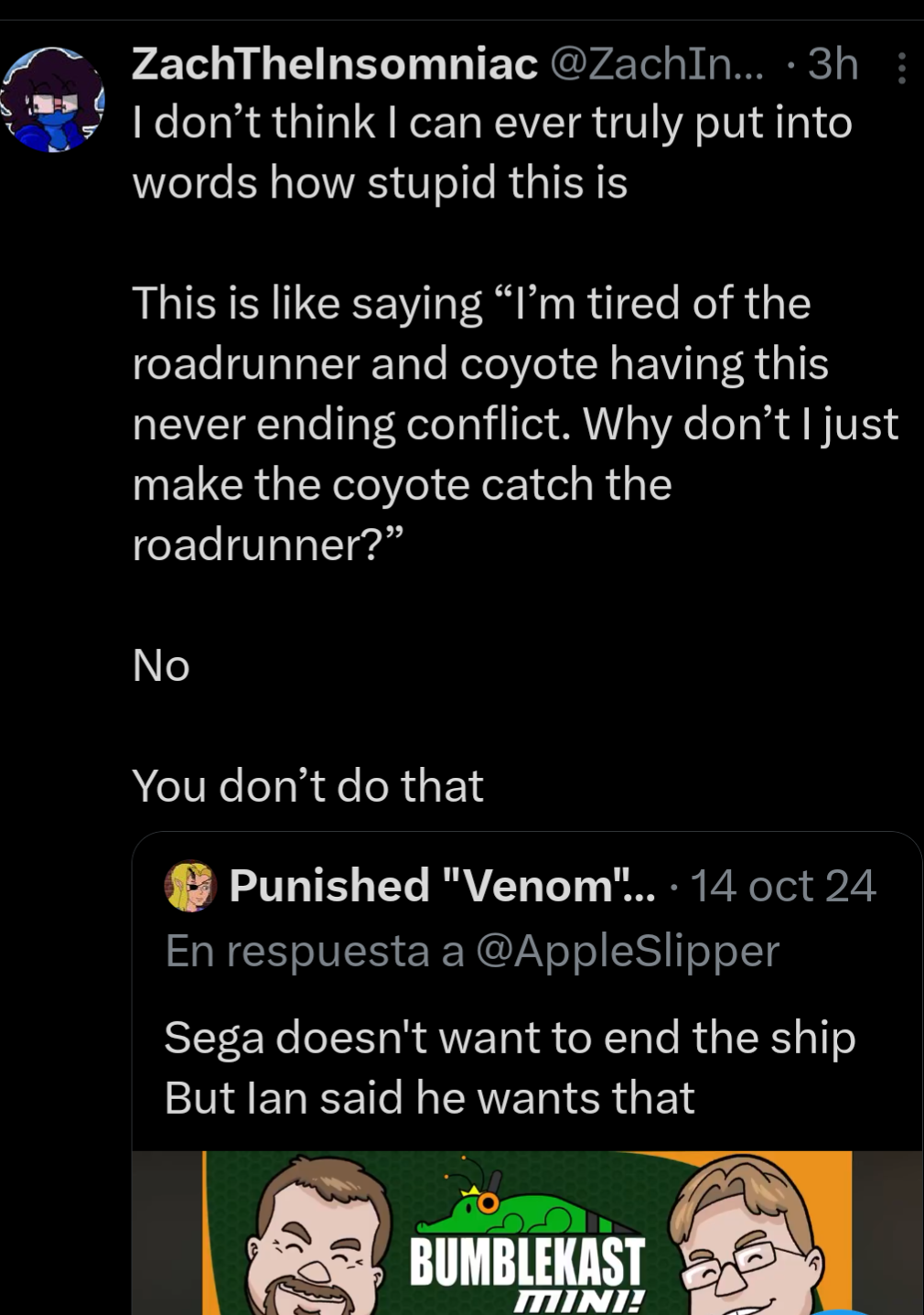Tap the "You don't do that" line
This screenshot has width=924, height=1315.
(307, 786)
